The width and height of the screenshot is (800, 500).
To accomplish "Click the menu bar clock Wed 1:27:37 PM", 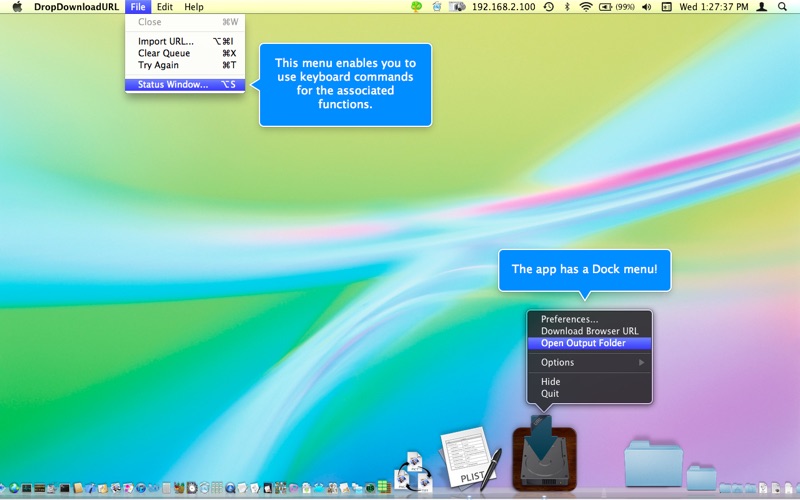I will click(x=713, y=7).
